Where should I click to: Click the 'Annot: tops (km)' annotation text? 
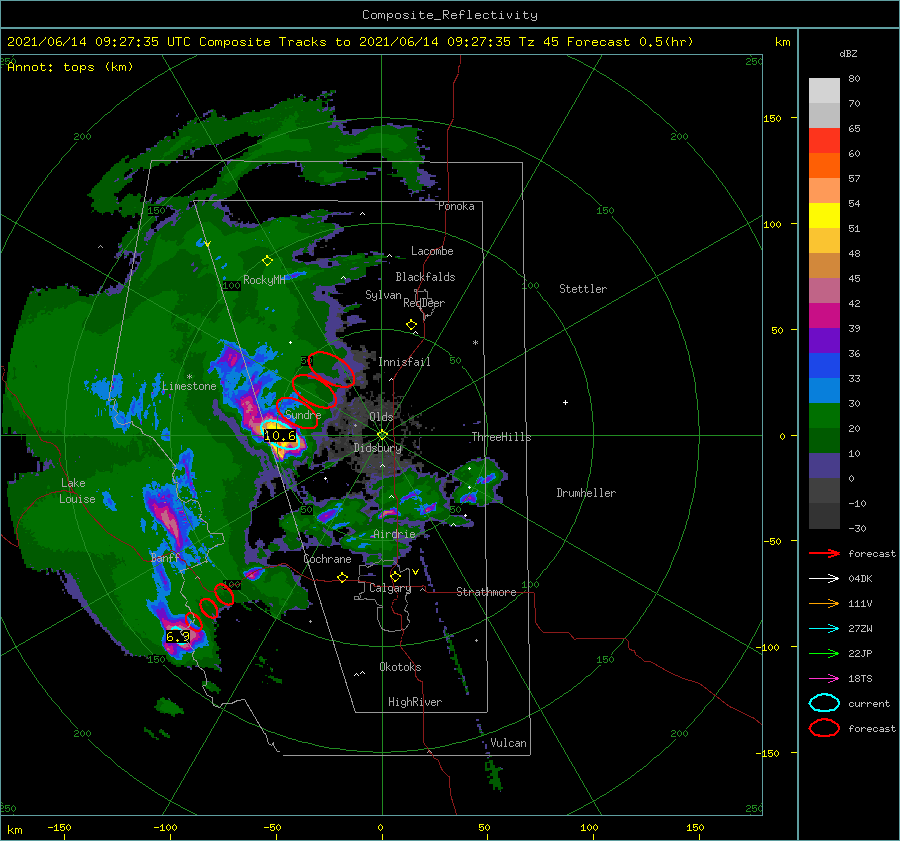click(70, 67)
